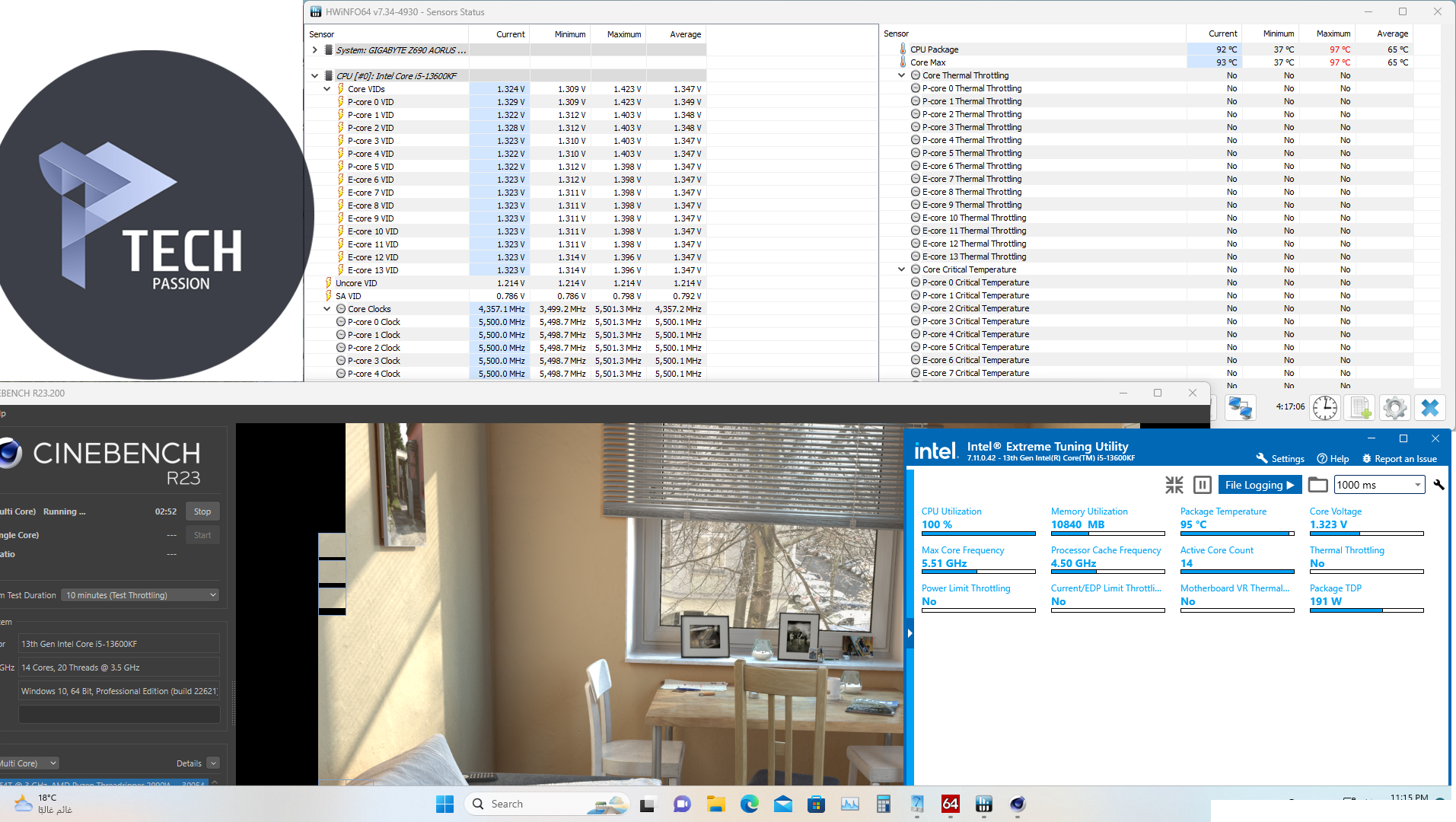Click the File Logging button
The image size is (1456, 822).
(1260, 485)
